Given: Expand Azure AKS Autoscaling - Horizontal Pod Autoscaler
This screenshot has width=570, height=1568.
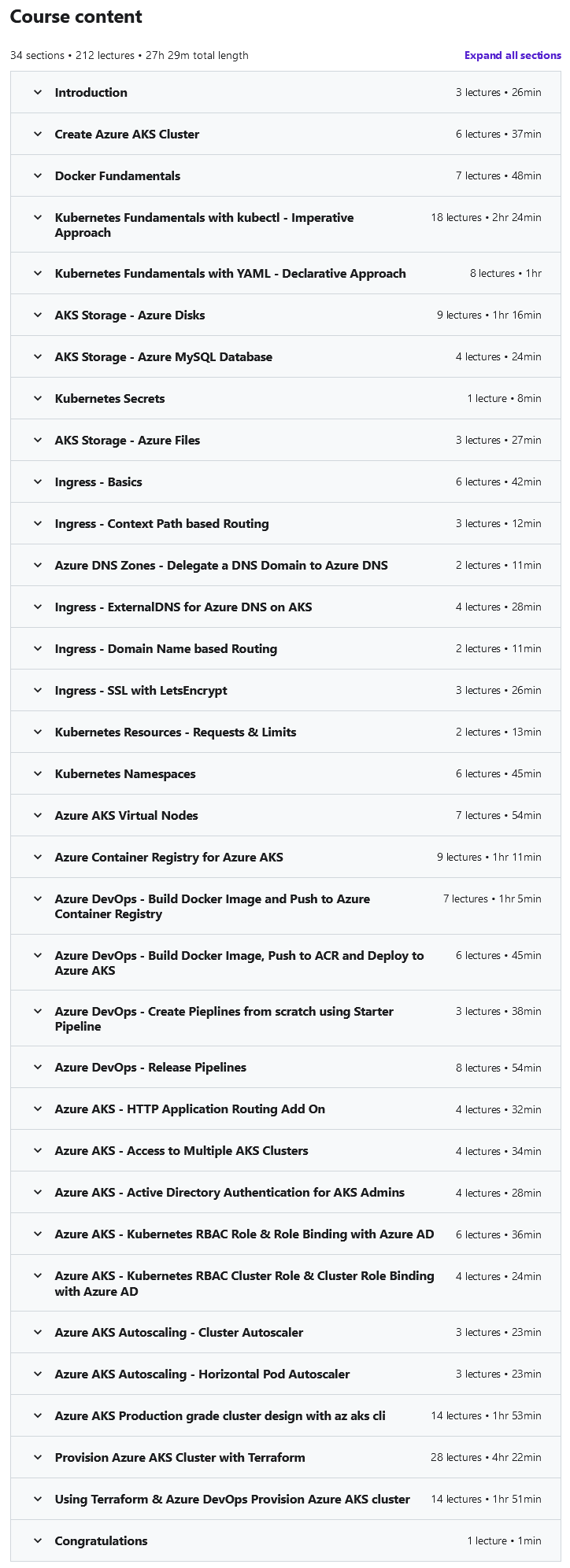Looking at the screenshot, I should pos(202,1374).
